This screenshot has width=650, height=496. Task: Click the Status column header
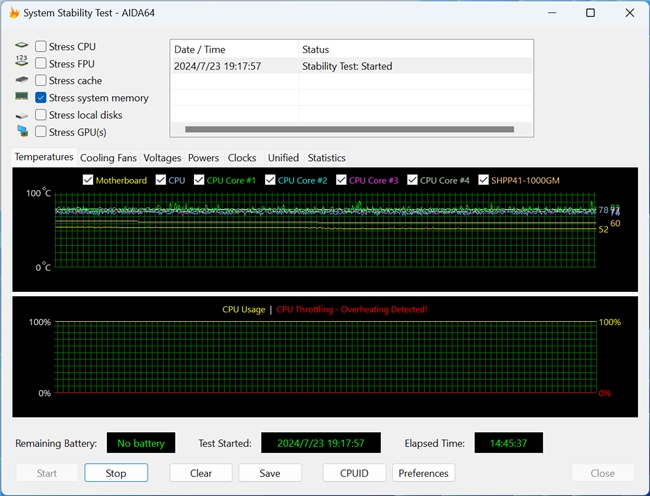point(416,49)
